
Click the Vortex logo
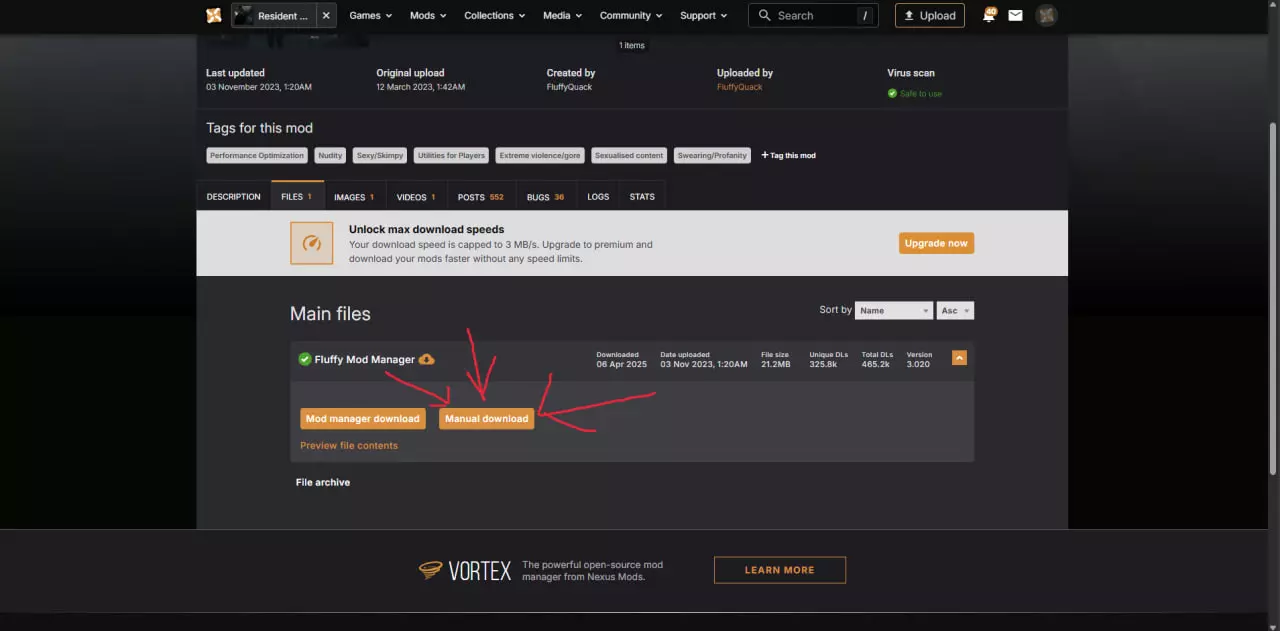tap(465, 570)
